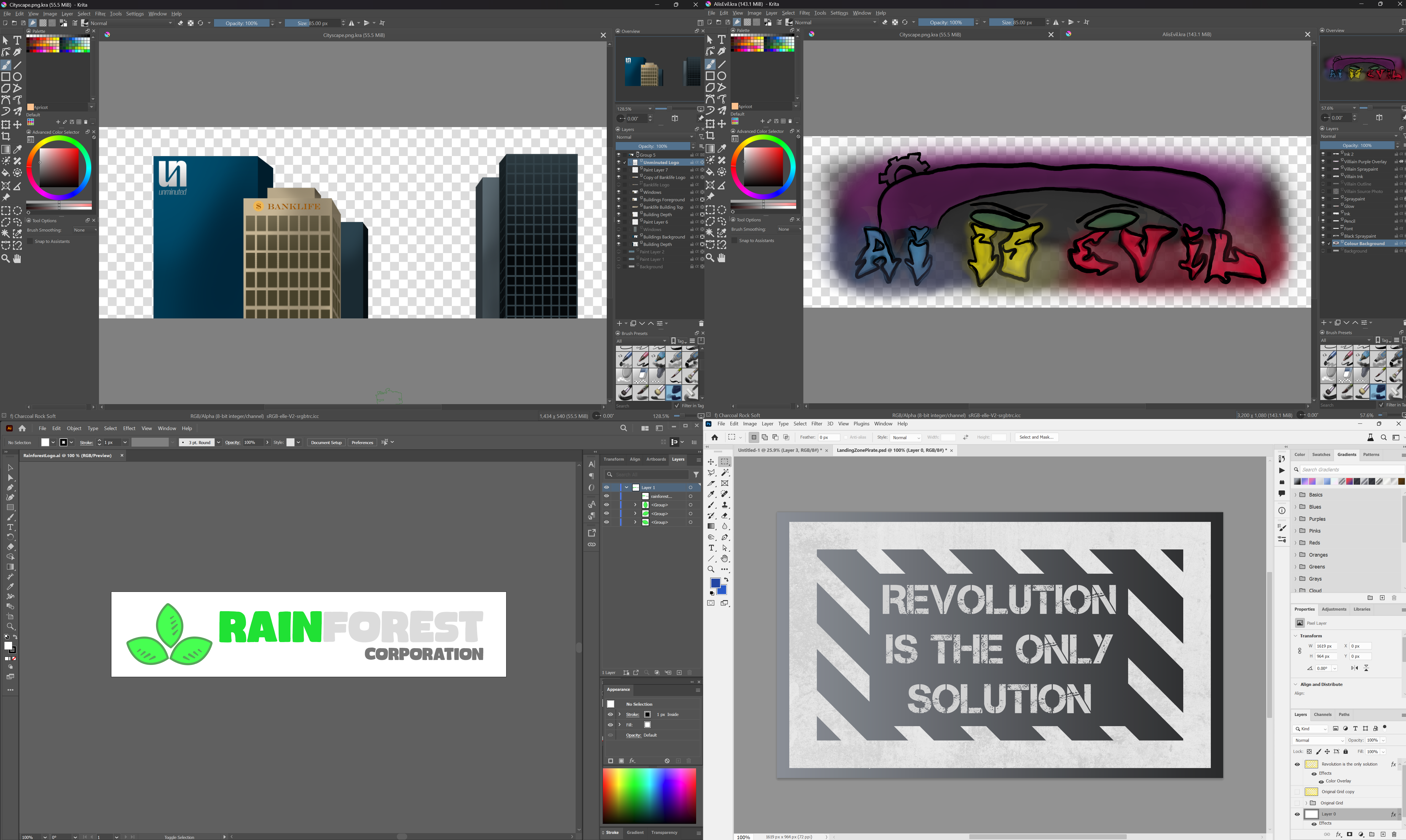This screenshot has height=840, width=1406.
Task: Open the Effect menu in Illustrator
Action: [129, 428]
